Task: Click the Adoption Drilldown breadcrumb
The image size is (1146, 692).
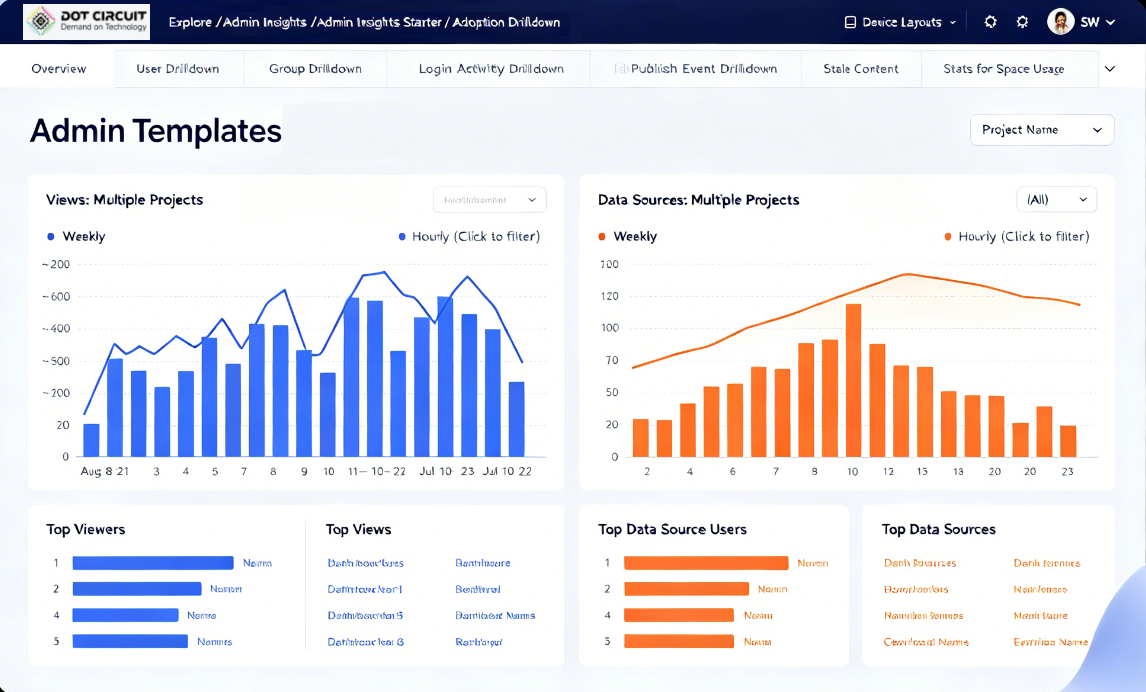Action: (x=506, y=22)
